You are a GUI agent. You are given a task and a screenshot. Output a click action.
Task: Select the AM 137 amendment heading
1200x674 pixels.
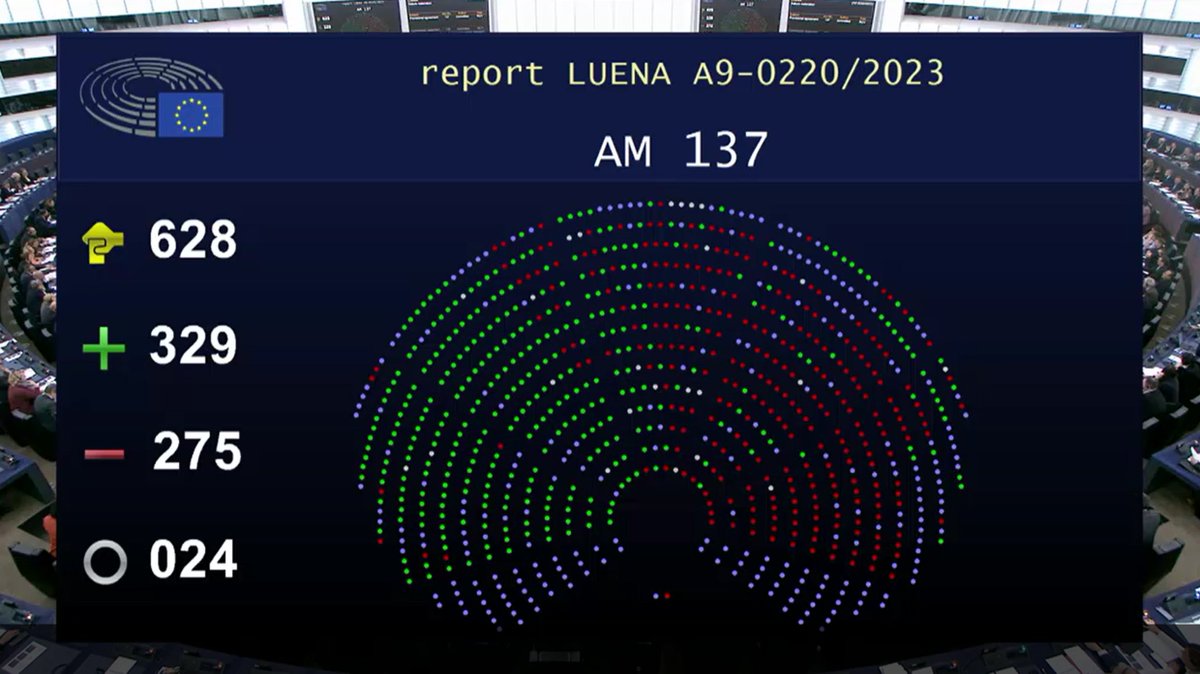coord(683,151)
